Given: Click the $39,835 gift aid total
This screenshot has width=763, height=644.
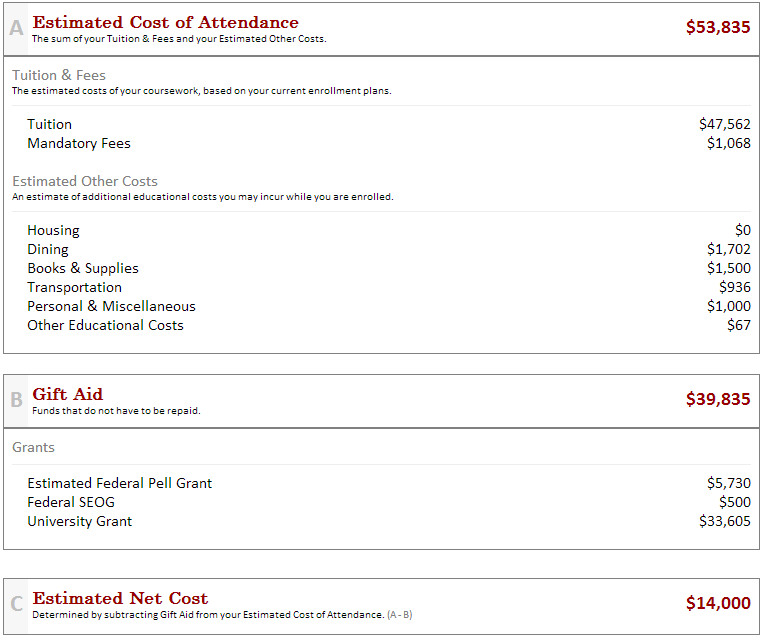Looking at the screenshot, I should [718, 399].
